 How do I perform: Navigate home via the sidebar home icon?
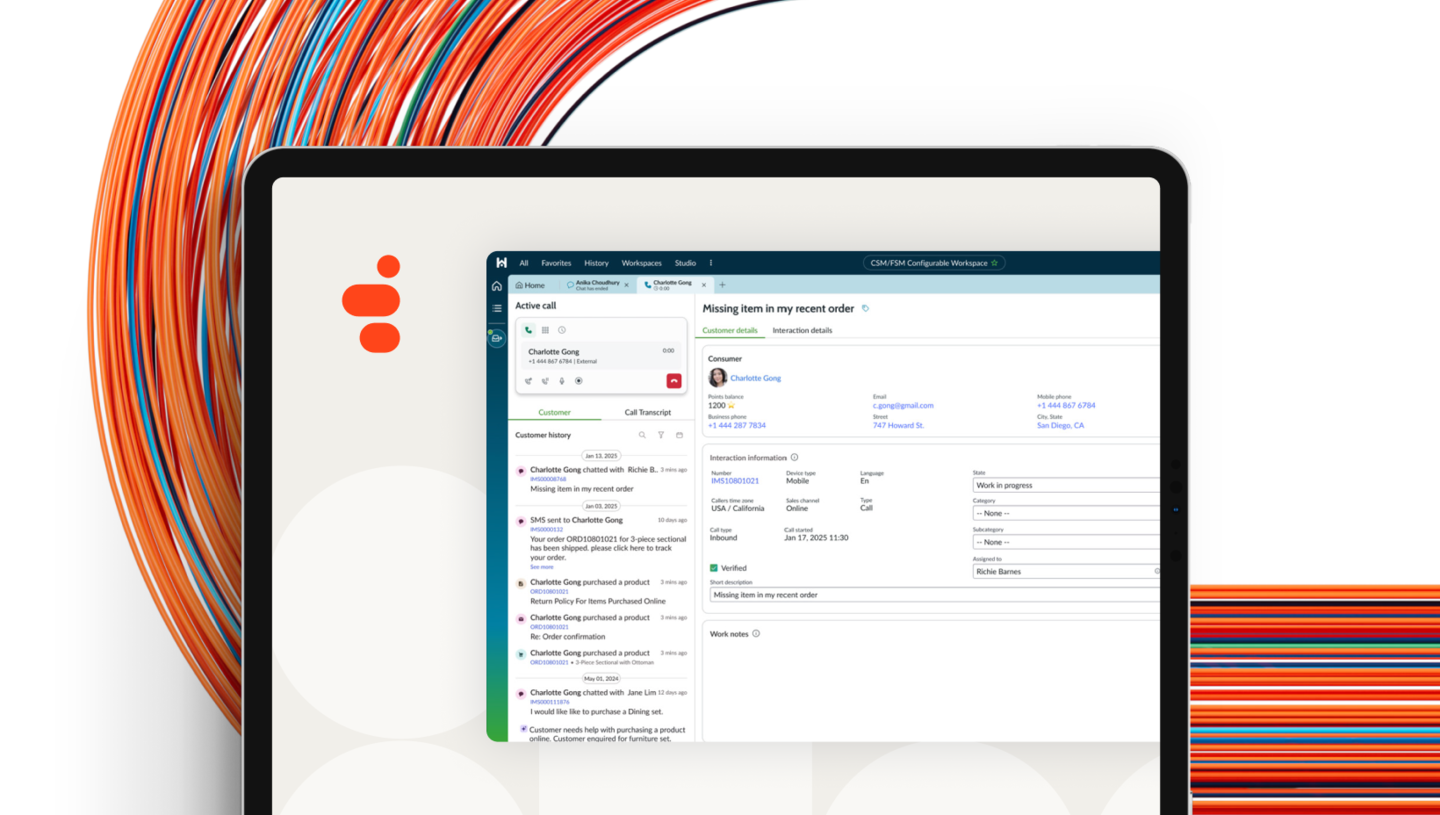497,285
